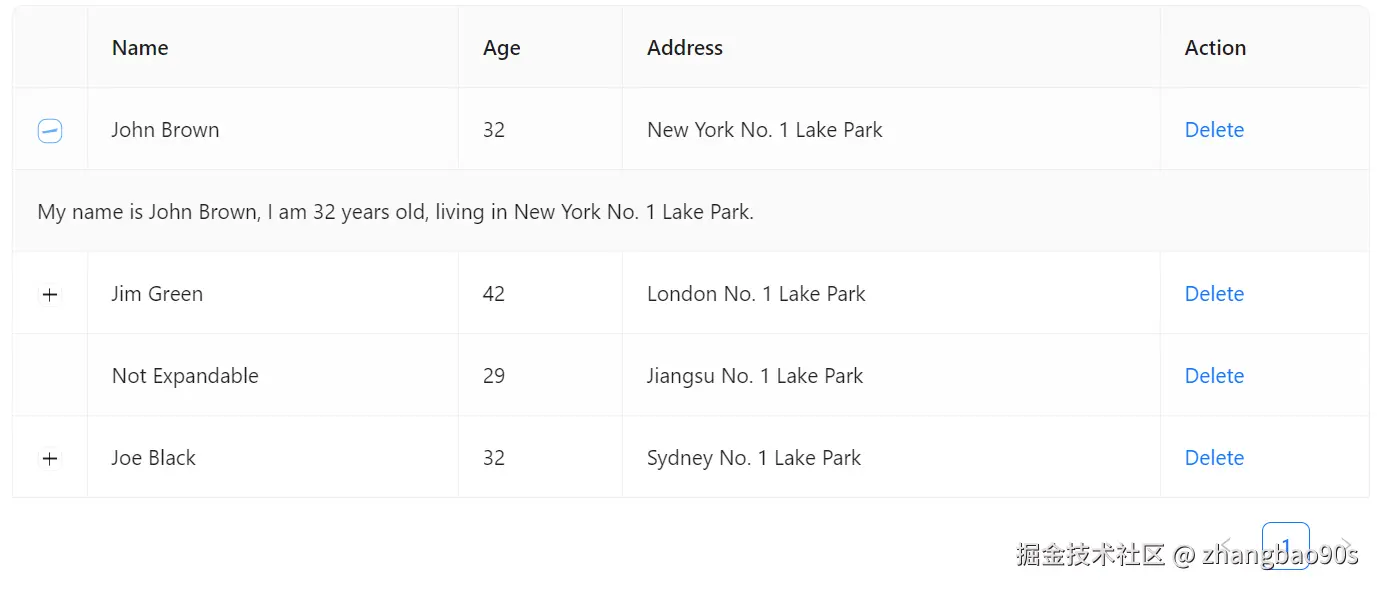Click the expanded John Brown description text
This screenshot has height=589, width=1377.
tap(395, 212)
